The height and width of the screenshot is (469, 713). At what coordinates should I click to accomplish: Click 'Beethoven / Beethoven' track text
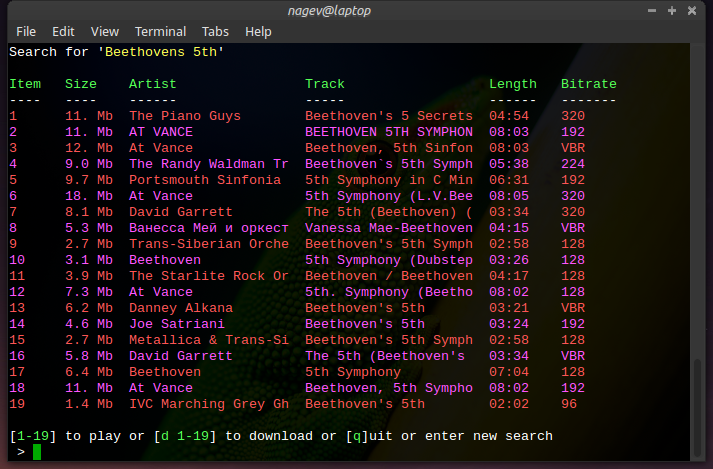point(389,276)
